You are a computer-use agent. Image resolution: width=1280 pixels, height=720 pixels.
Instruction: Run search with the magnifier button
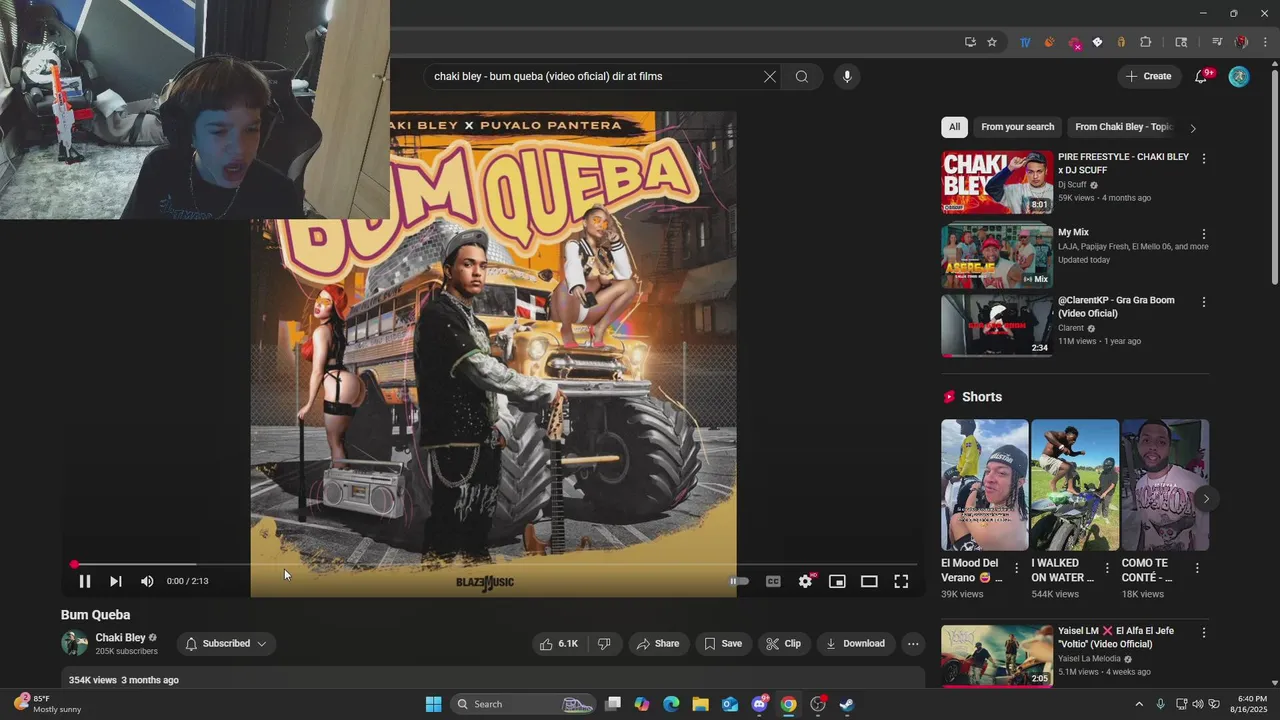[x=802, y=76]
